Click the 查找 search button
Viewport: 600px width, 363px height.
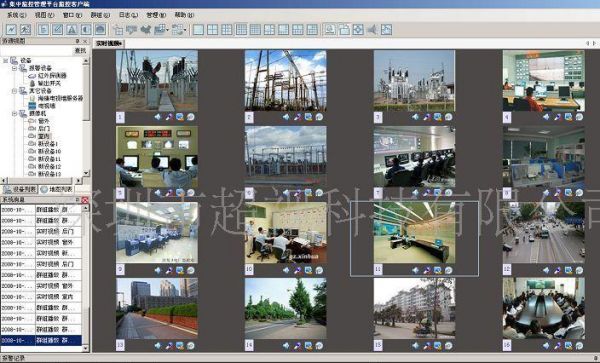coord(80,50)
